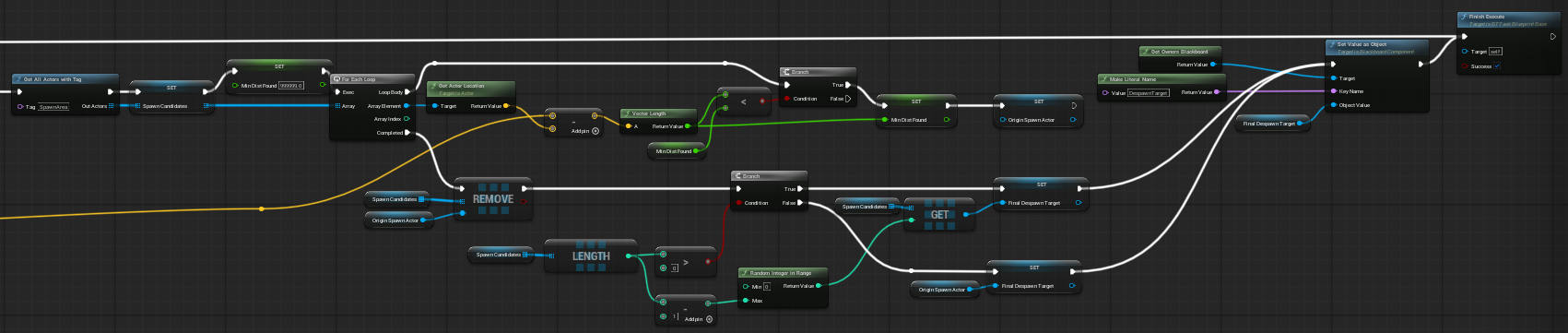Click the Target pin on Set Value as Object

click(x=1333, y=78)
